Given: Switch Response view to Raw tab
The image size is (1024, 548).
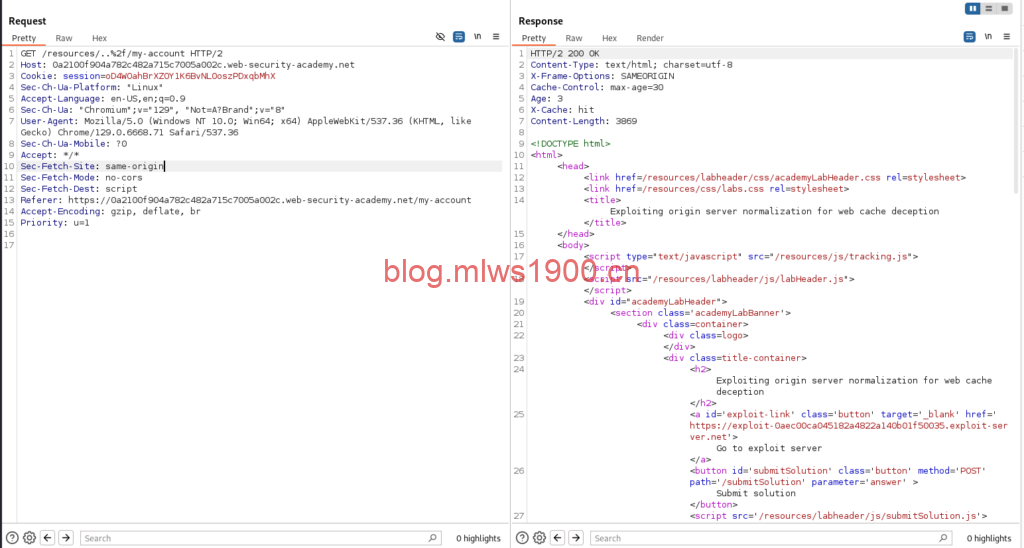Looking at the screenshot, I should click(x=574, y=38).
